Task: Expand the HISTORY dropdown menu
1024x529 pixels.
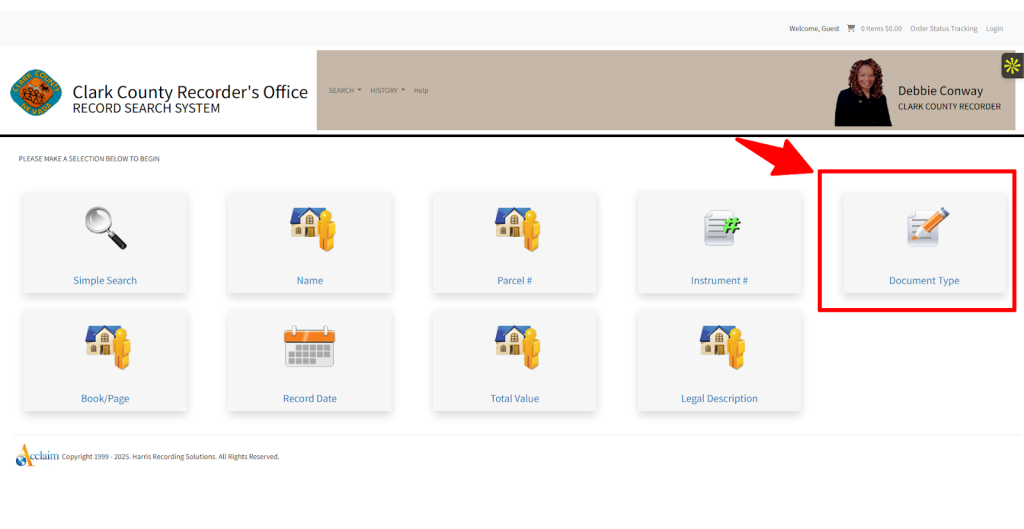Action: pos(387,90)
